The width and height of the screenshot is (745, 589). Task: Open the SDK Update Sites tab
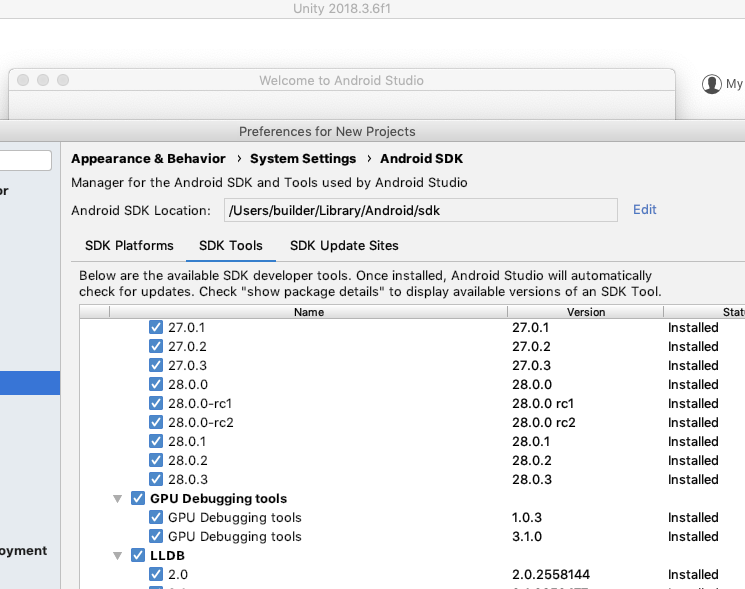(x=344, y=246)
